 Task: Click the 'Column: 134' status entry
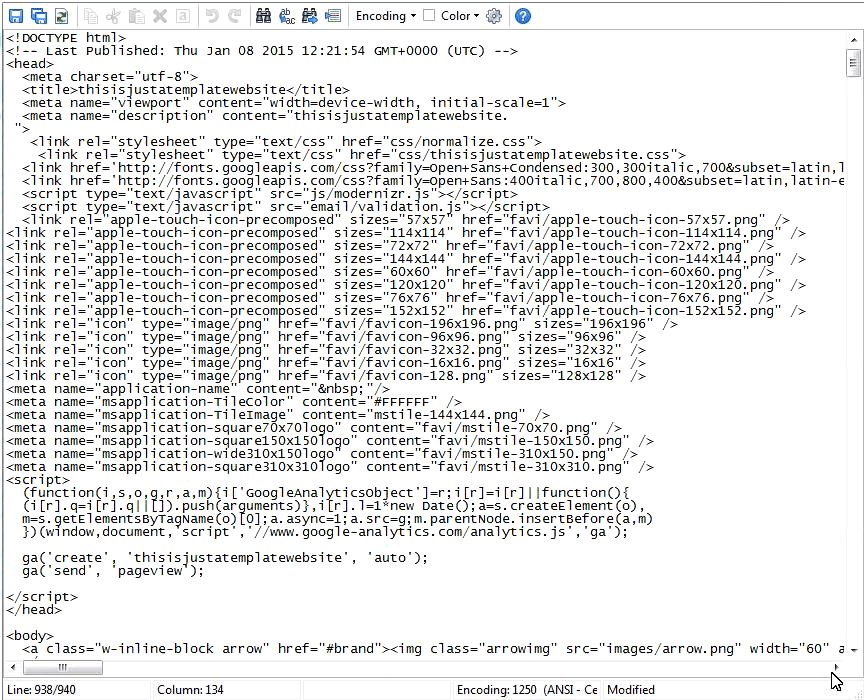[190, 690]
